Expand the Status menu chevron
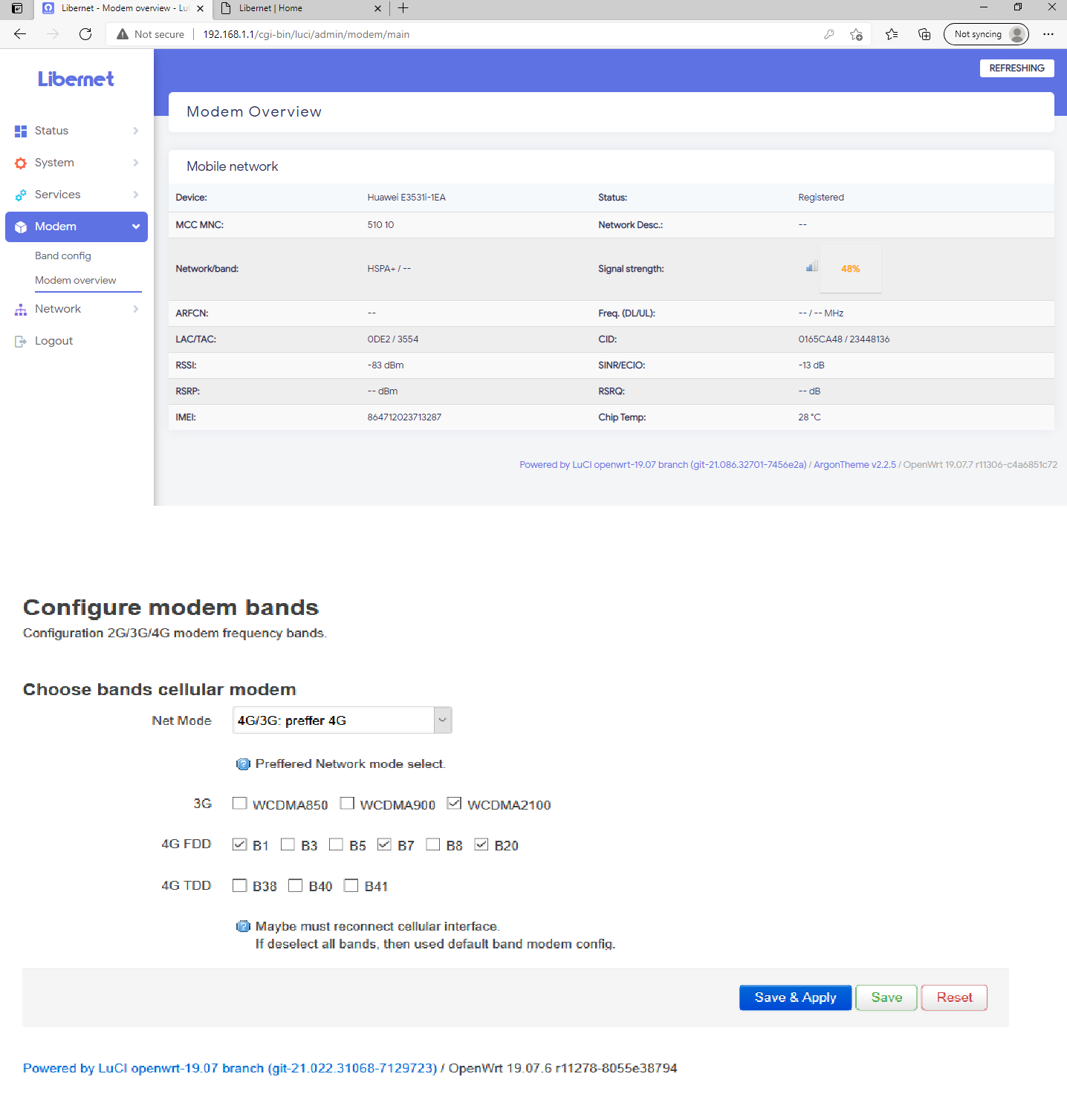The height and width of the screenshot is (1120, 1067). [136, 131]
